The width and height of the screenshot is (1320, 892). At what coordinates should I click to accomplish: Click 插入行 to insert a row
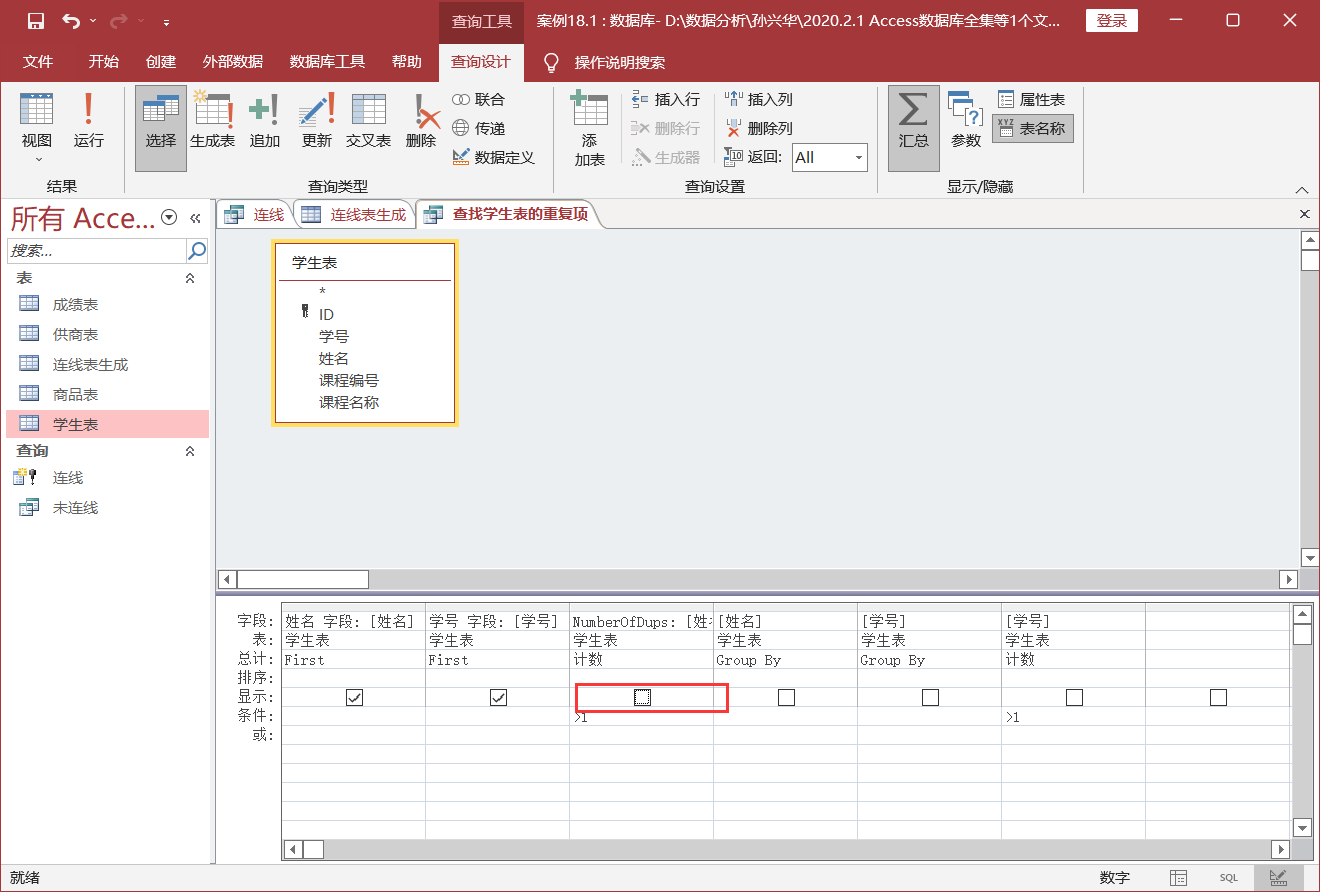(x=666, y=99)
